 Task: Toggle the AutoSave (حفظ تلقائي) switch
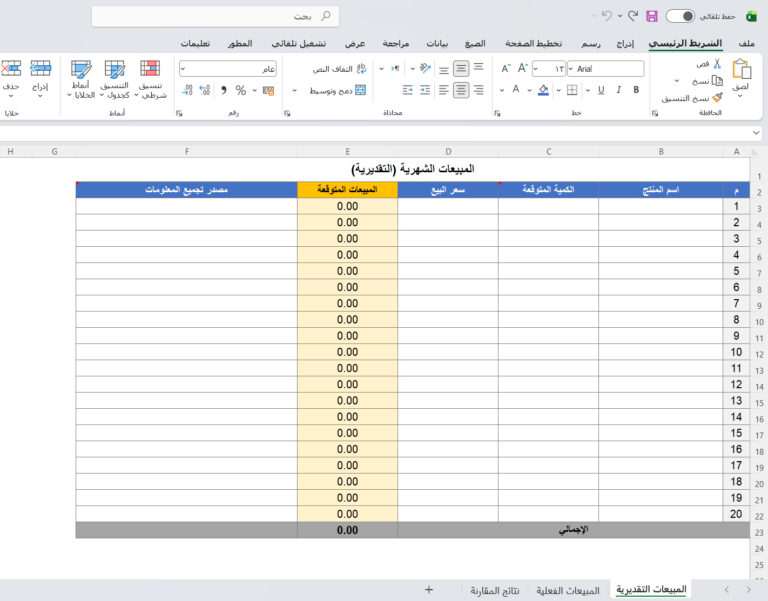680,17
